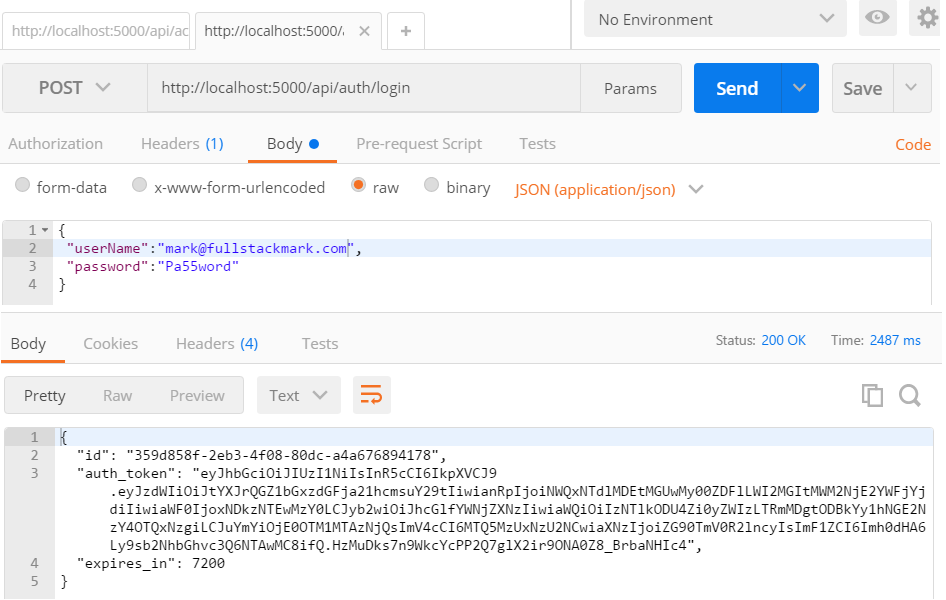Select the raw body type
946x600 pixels.
click(x=358, y=185)
